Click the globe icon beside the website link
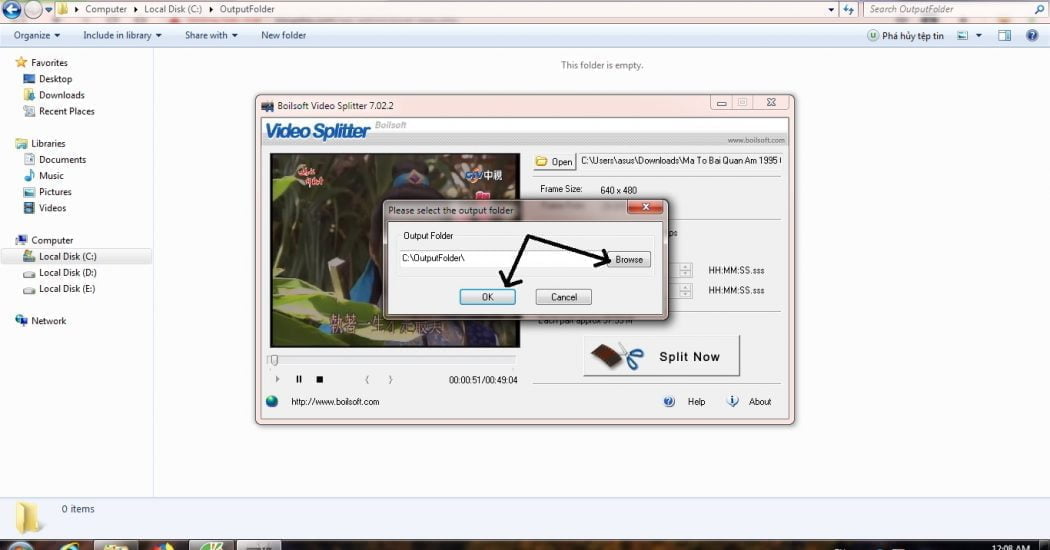 coord(272,401)
